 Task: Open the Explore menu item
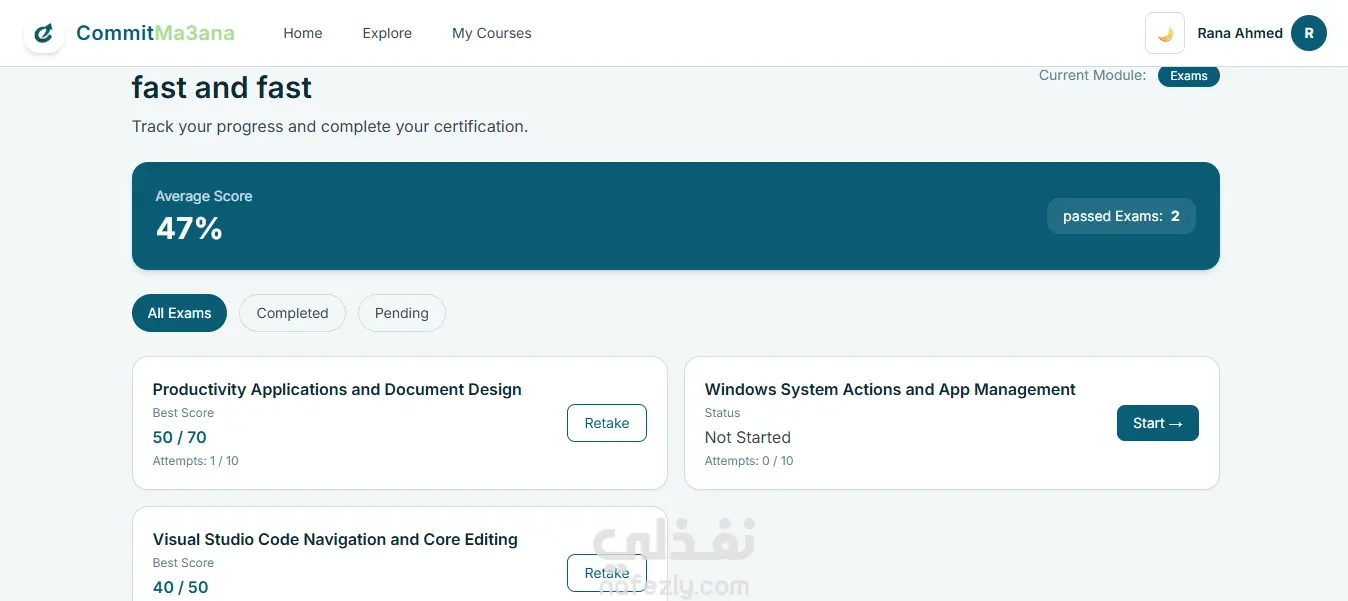[387, 33]
